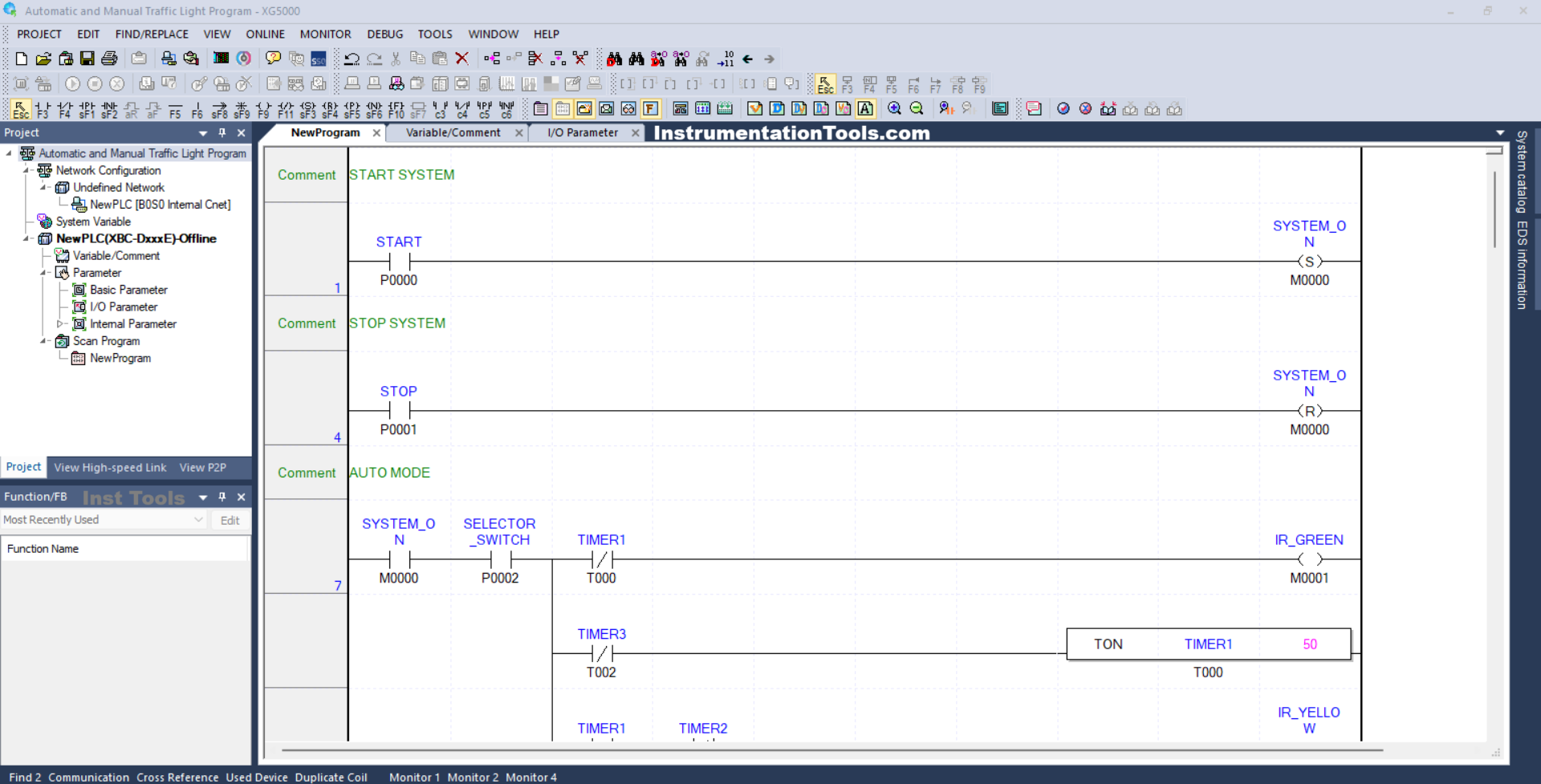Open the ONLINE menu
Screen dimensions: 1541x784
pos(265,35)
